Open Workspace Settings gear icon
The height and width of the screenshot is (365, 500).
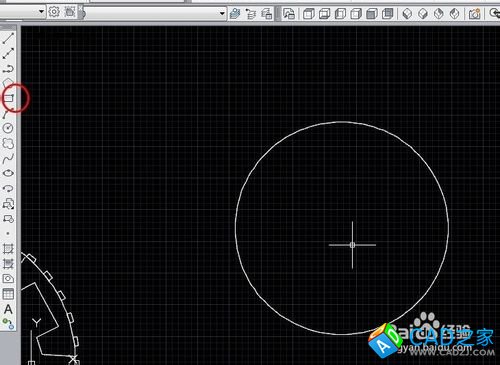(x=54, y=12)
